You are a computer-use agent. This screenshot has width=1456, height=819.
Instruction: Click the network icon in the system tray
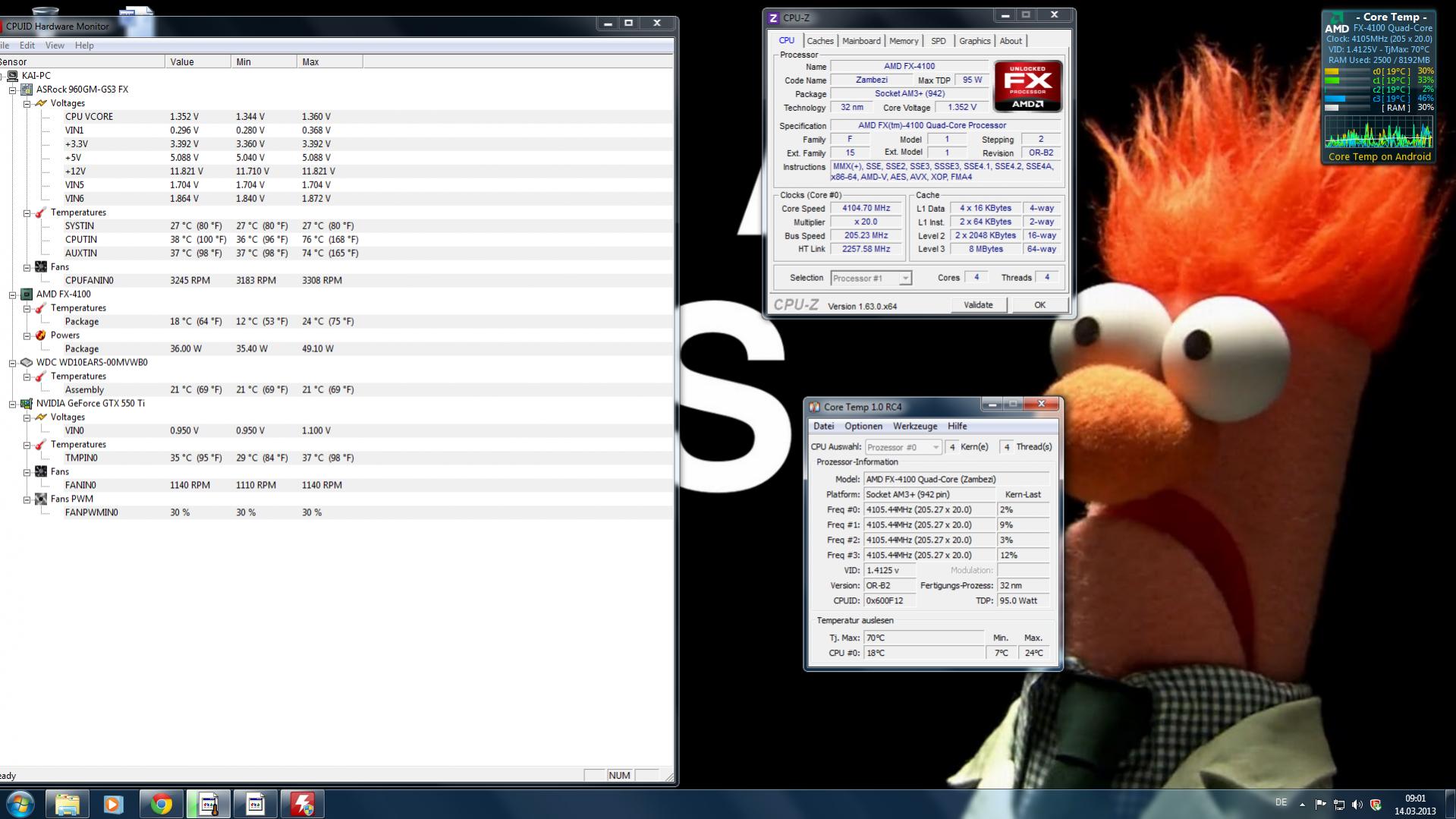pyautogui.click(x=1339, y=805)
